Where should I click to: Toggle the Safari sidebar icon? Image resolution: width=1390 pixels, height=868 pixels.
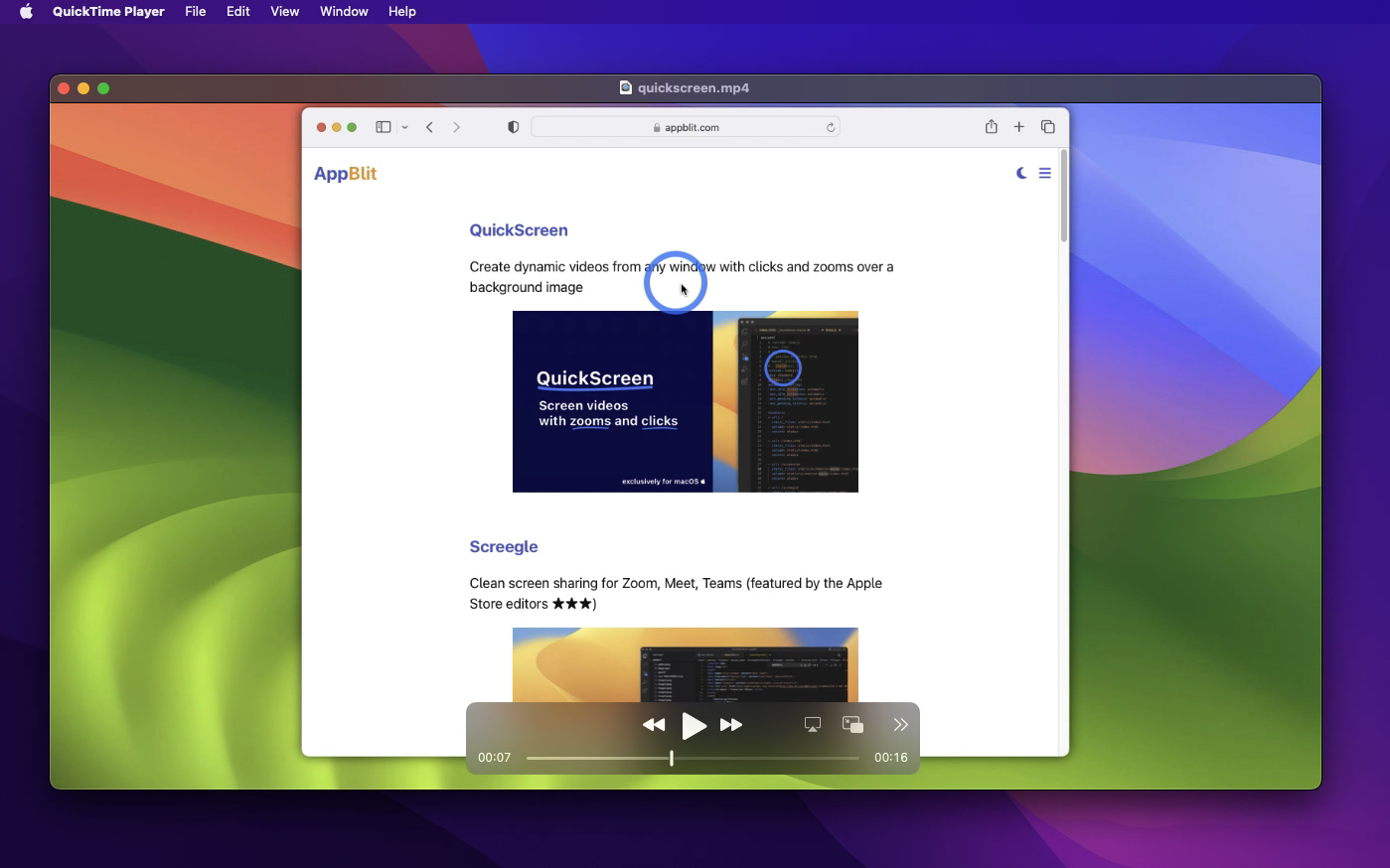(x=384, y=127)
